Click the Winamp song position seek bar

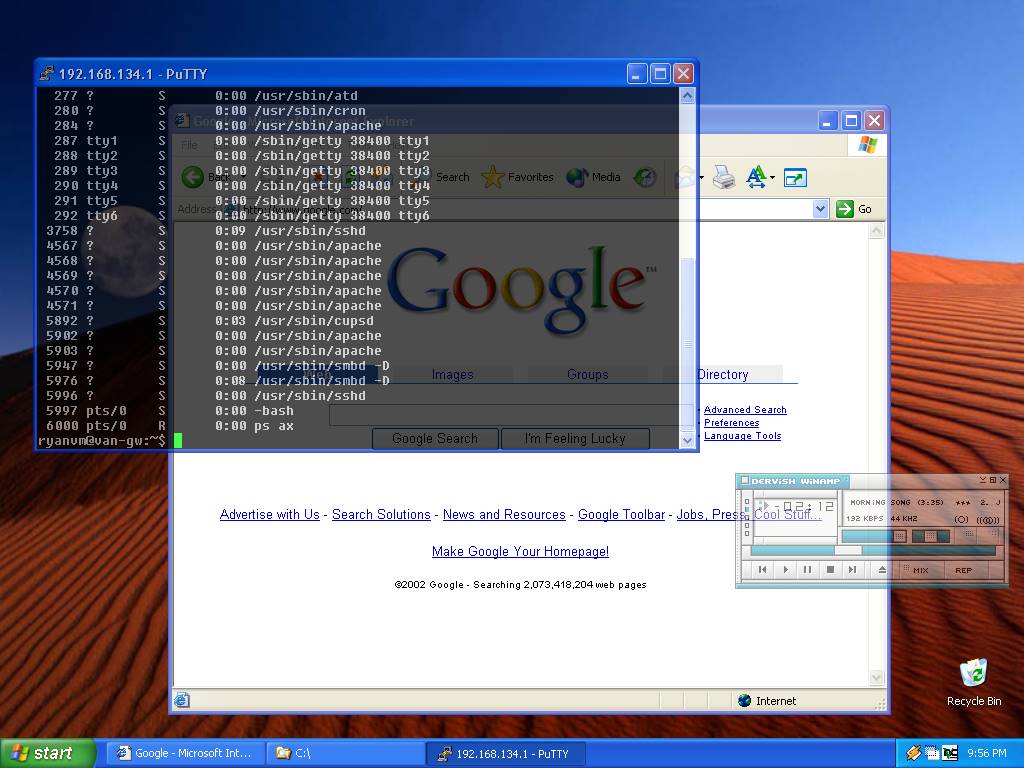click(x=873, y=551)
